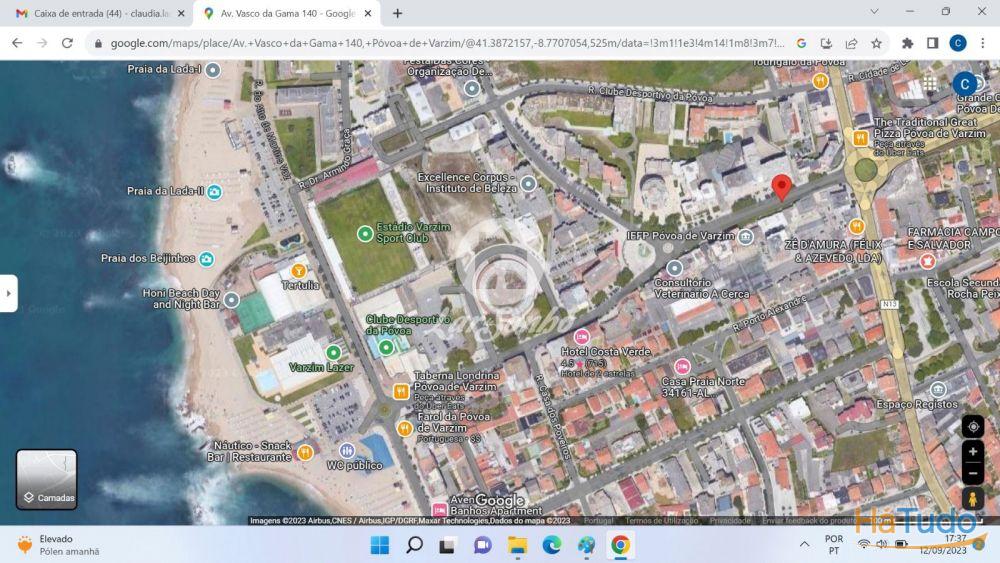Bookmark this page with star icon
The width and height of the screenshot is (1000, 563).
tap(876, 43)
